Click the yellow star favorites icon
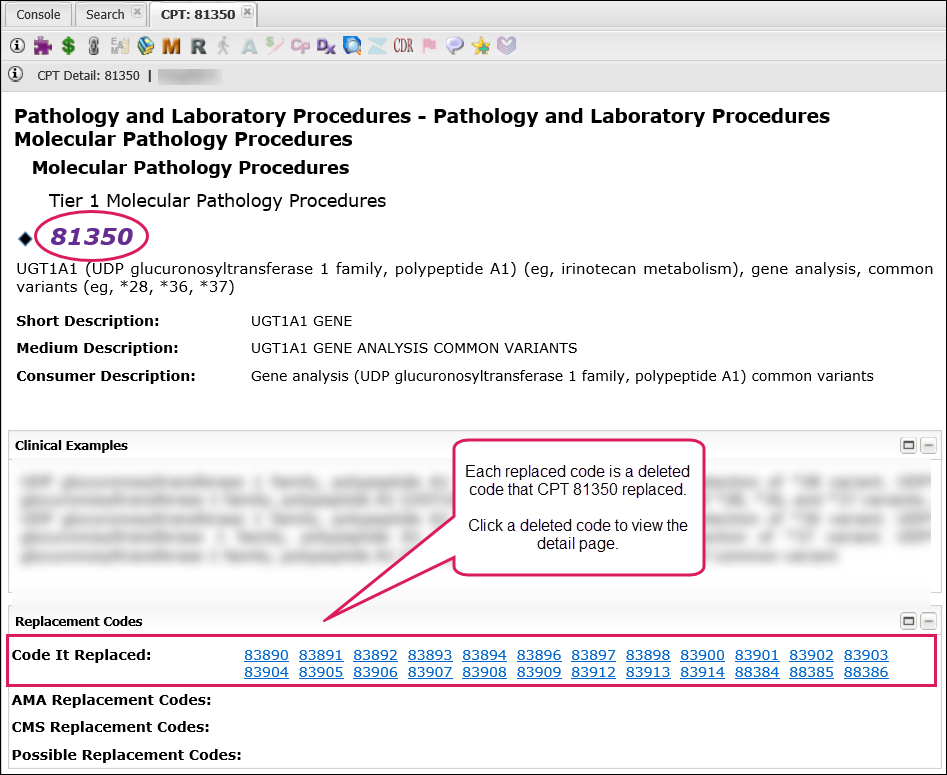The image size is (947, 775). 481,45
